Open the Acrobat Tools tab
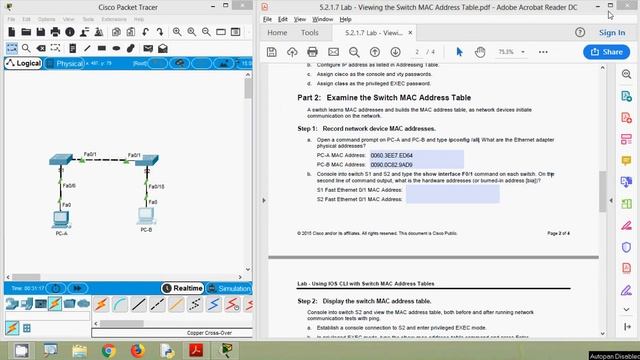The image size is (640, 360). [x=309, y=33]
